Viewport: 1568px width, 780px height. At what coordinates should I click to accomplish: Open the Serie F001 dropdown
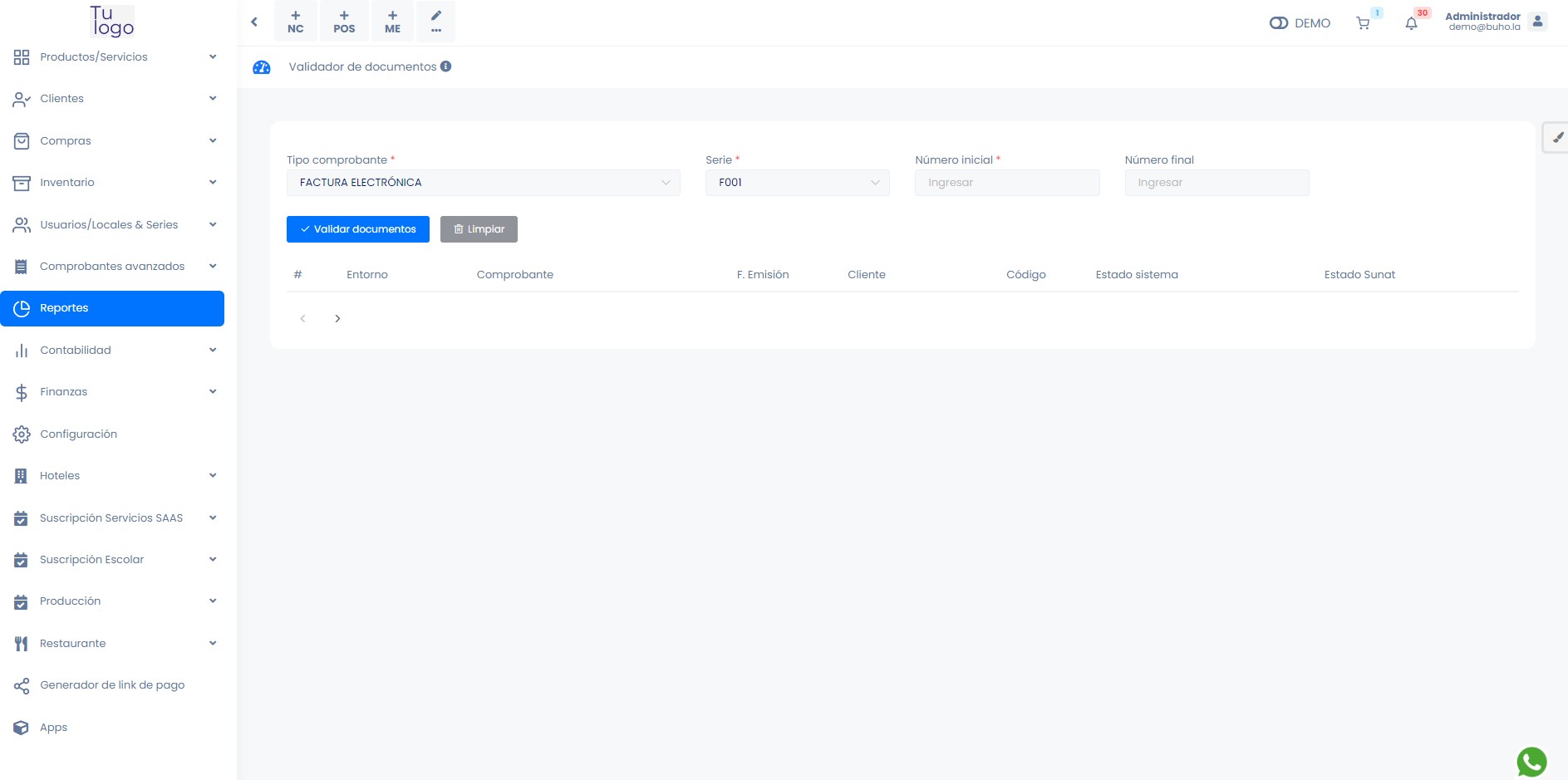[x=797, y=183]
